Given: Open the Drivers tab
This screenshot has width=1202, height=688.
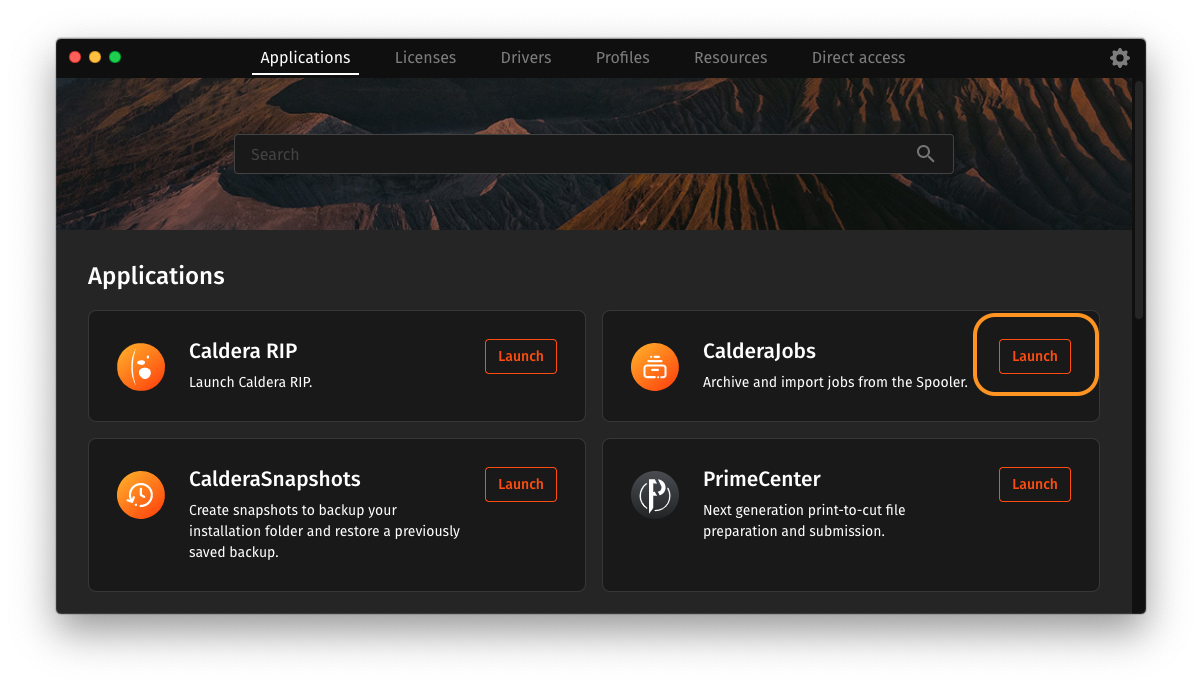Looking at the screenshot, I should (x=526, y=58).
